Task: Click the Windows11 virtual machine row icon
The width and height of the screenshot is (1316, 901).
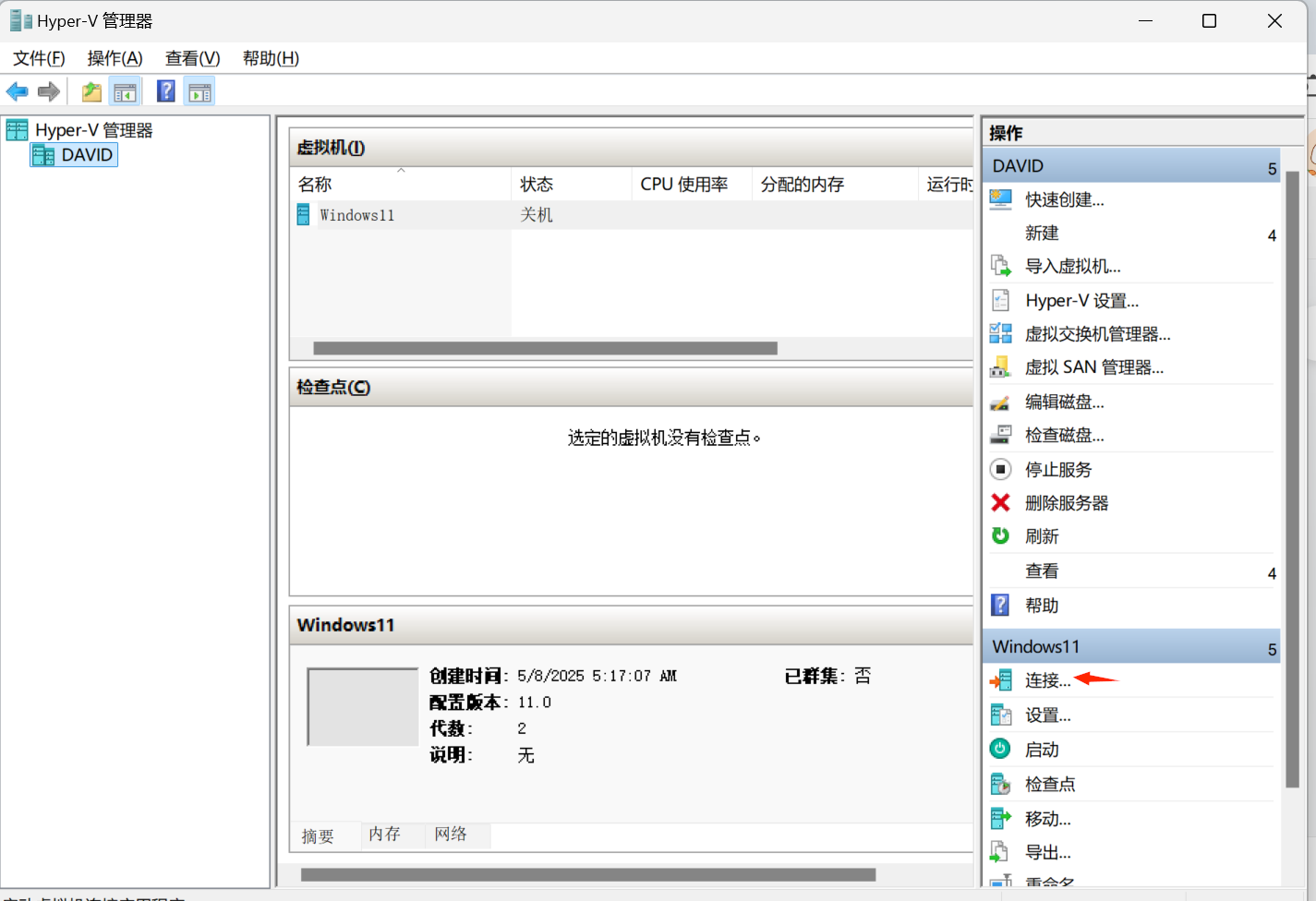Action: (303, 215)
